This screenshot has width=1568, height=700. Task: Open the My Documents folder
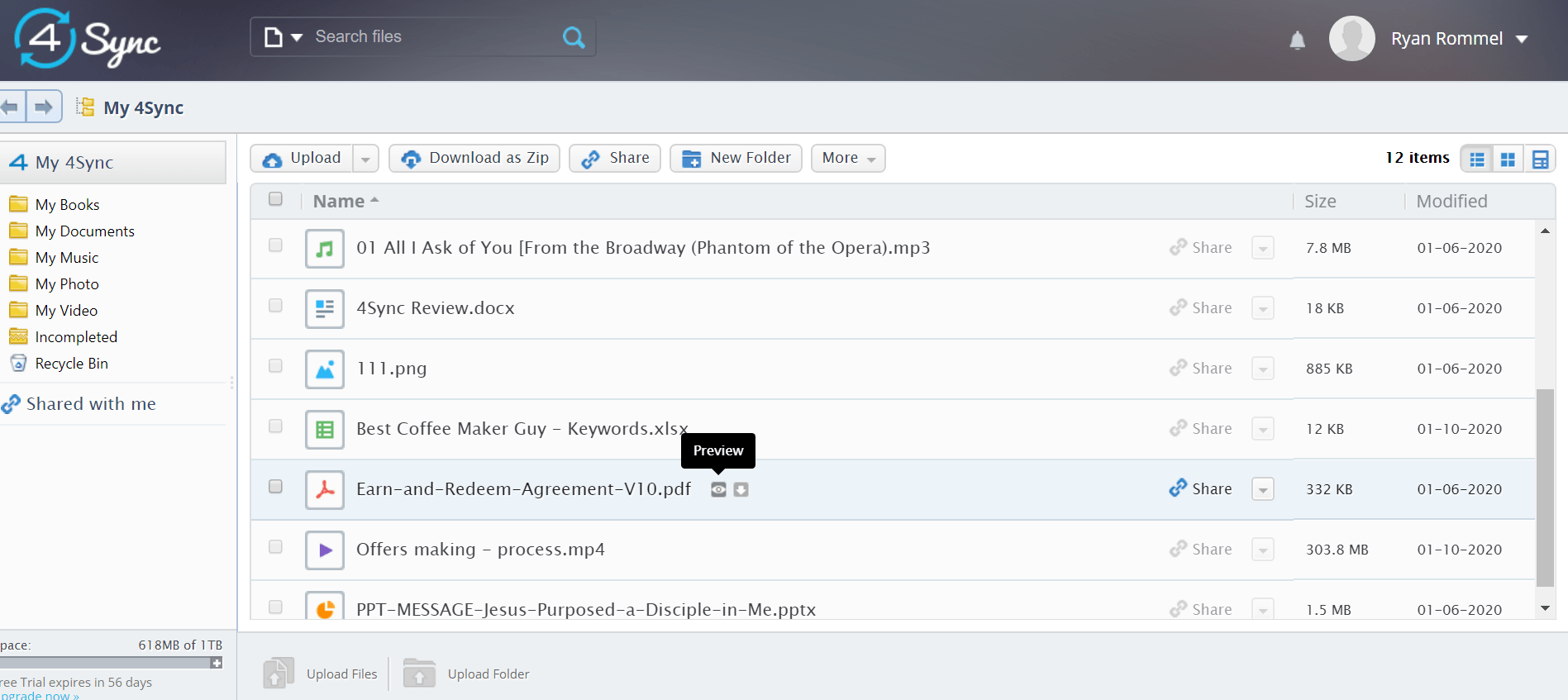tap(84, 231)
